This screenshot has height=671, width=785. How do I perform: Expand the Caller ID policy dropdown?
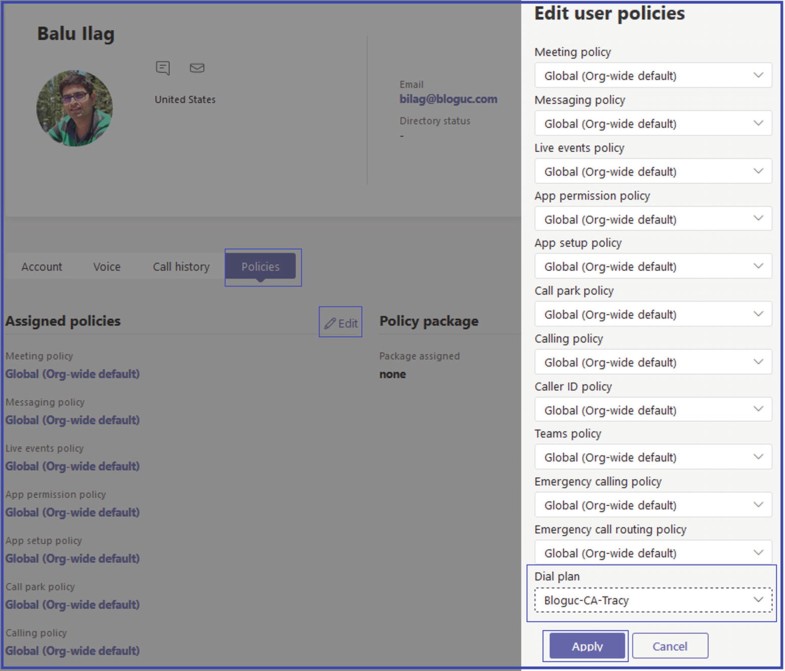[x=653, y=410]
